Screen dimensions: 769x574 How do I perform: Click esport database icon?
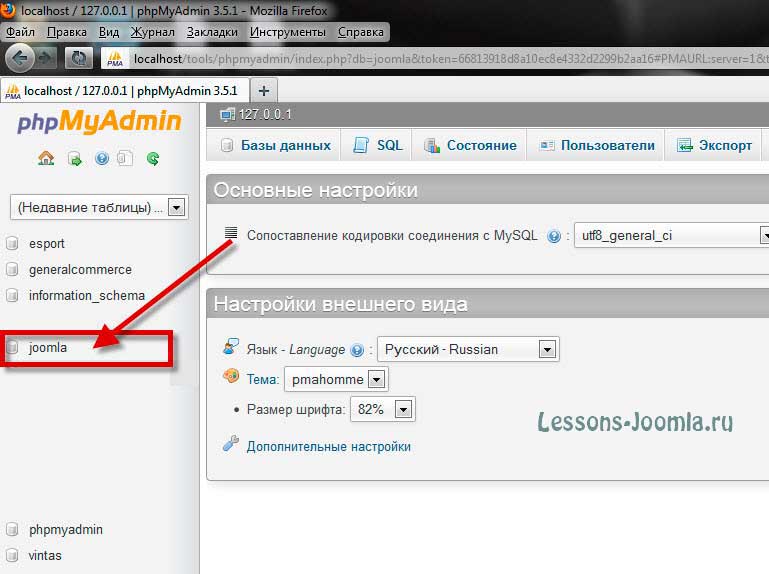coord(12,243)
